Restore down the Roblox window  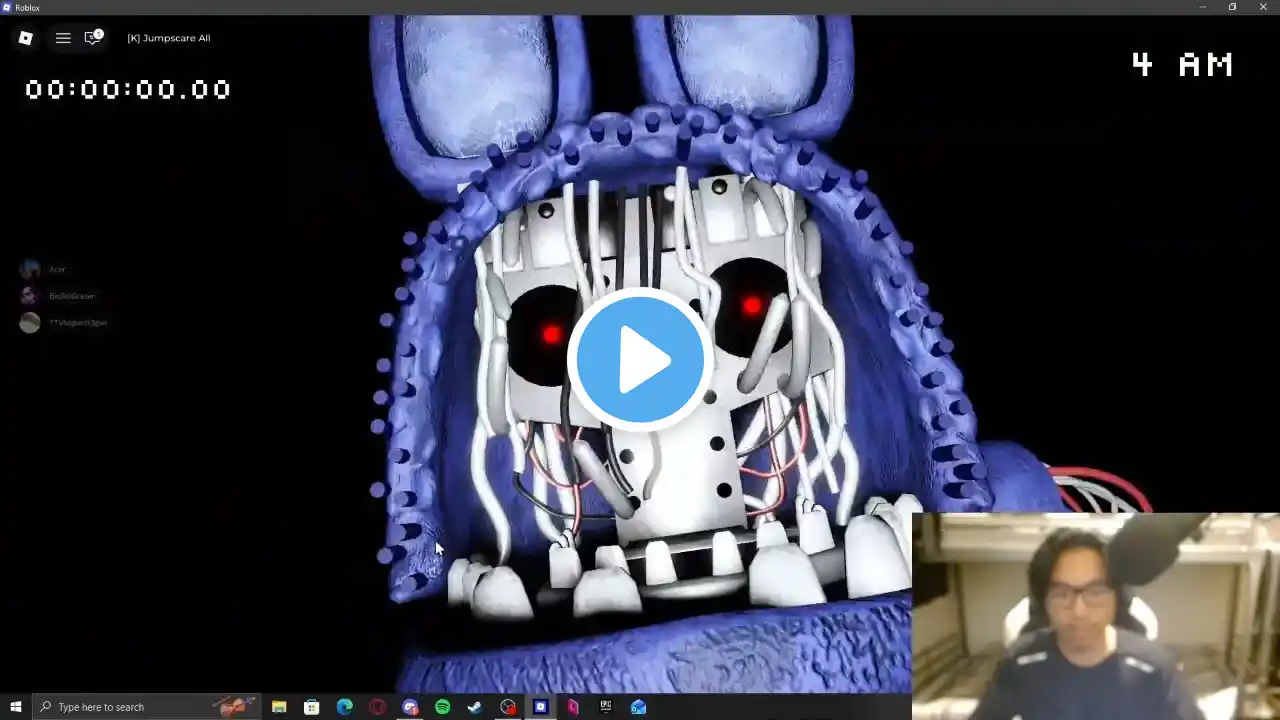click(x=1232, y=7)
